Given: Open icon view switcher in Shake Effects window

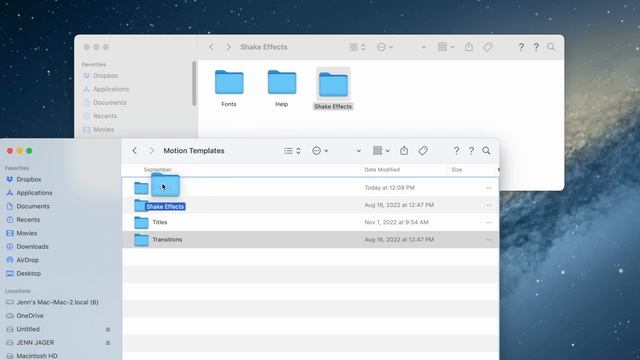Looking at the screenshot, I should (x=357, y=47).
